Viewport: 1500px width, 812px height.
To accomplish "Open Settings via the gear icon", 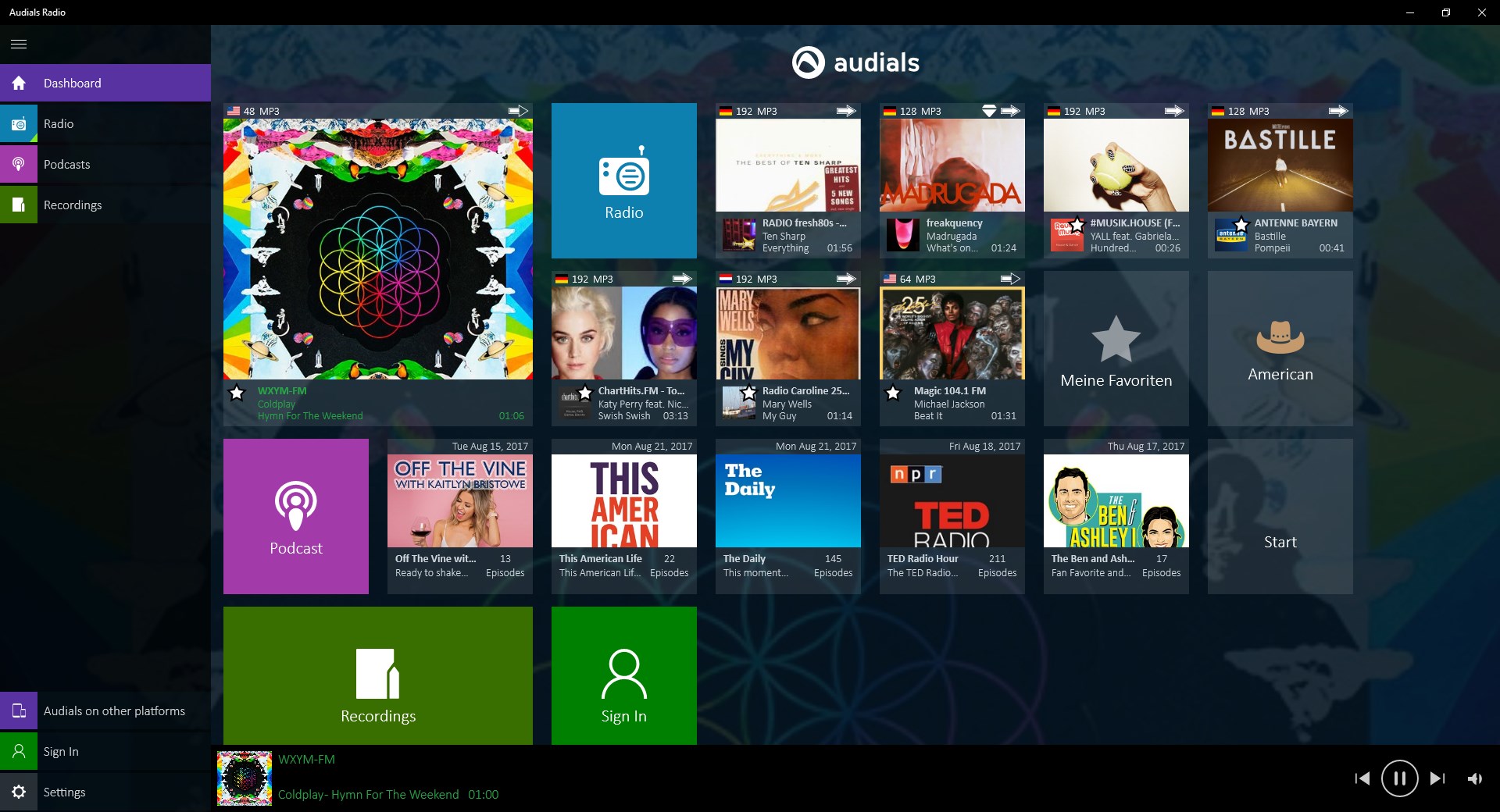I will [x=18, y=792].
